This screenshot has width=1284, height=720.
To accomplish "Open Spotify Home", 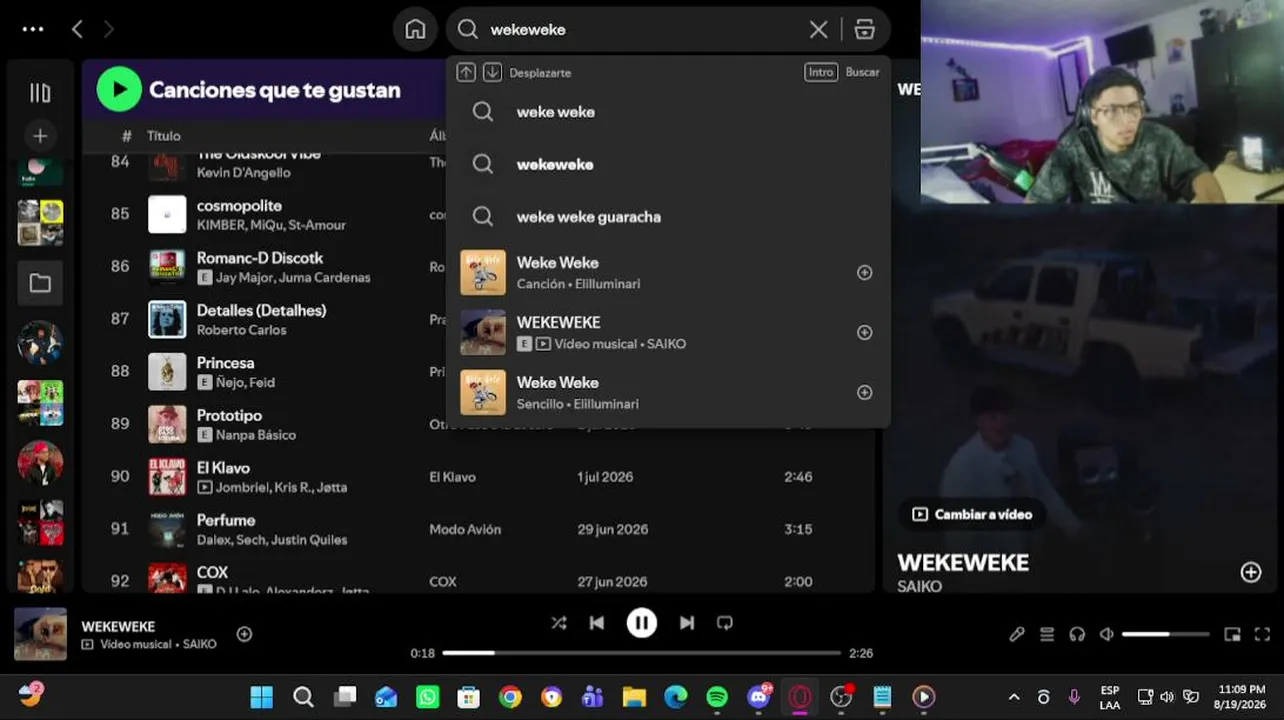I will [x=415, y=29].
